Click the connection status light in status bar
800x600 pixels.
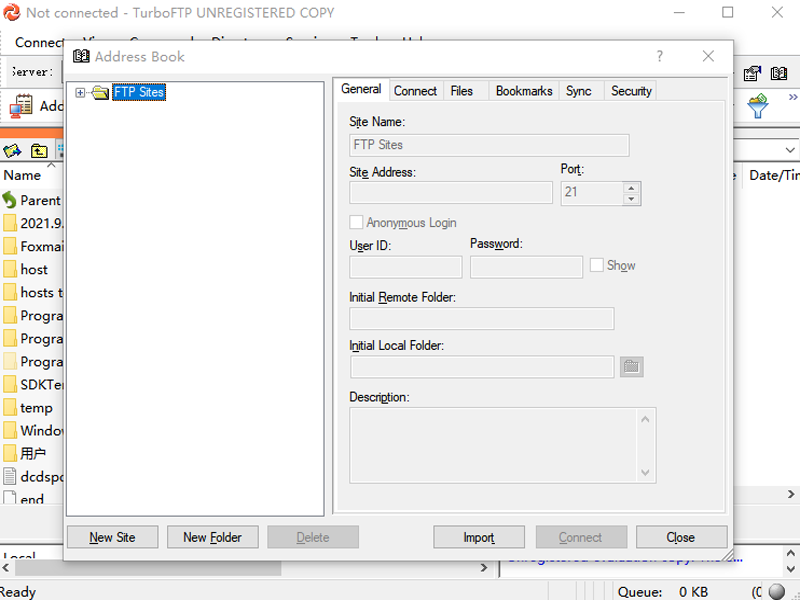[777, 591]
